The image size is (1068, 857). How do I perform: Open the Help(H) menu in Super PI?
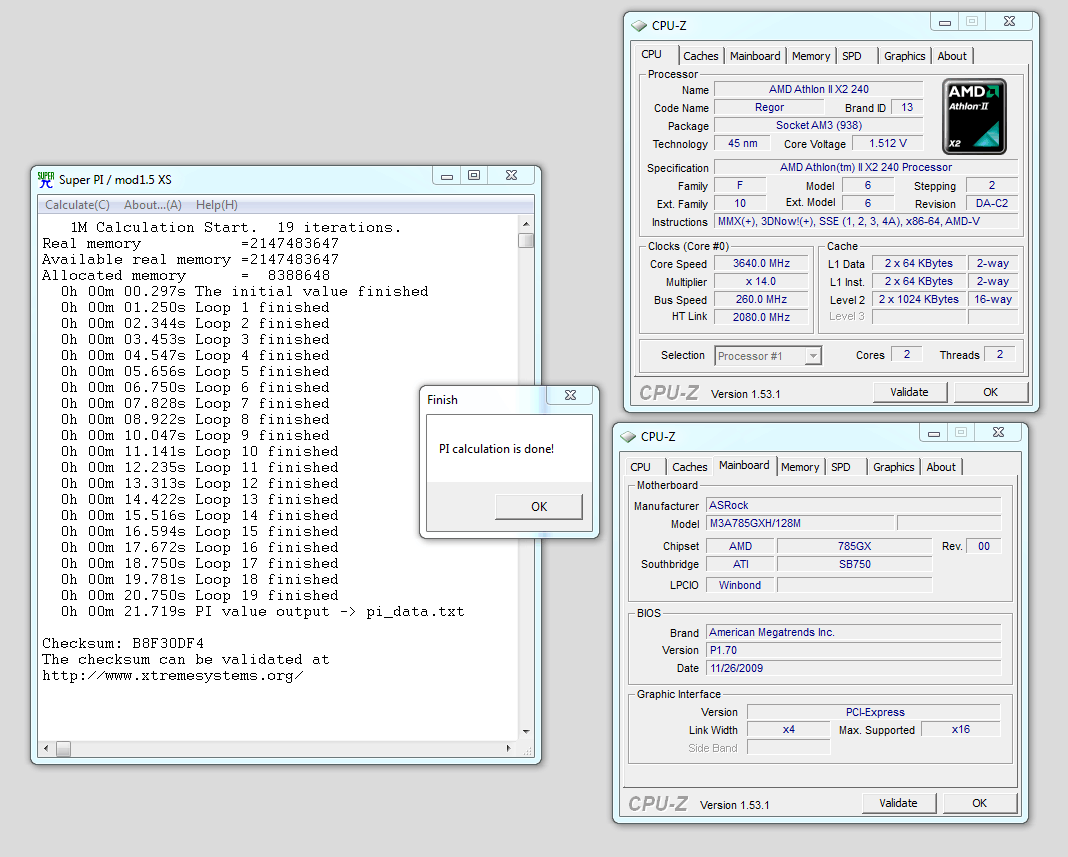click(217, 205)
